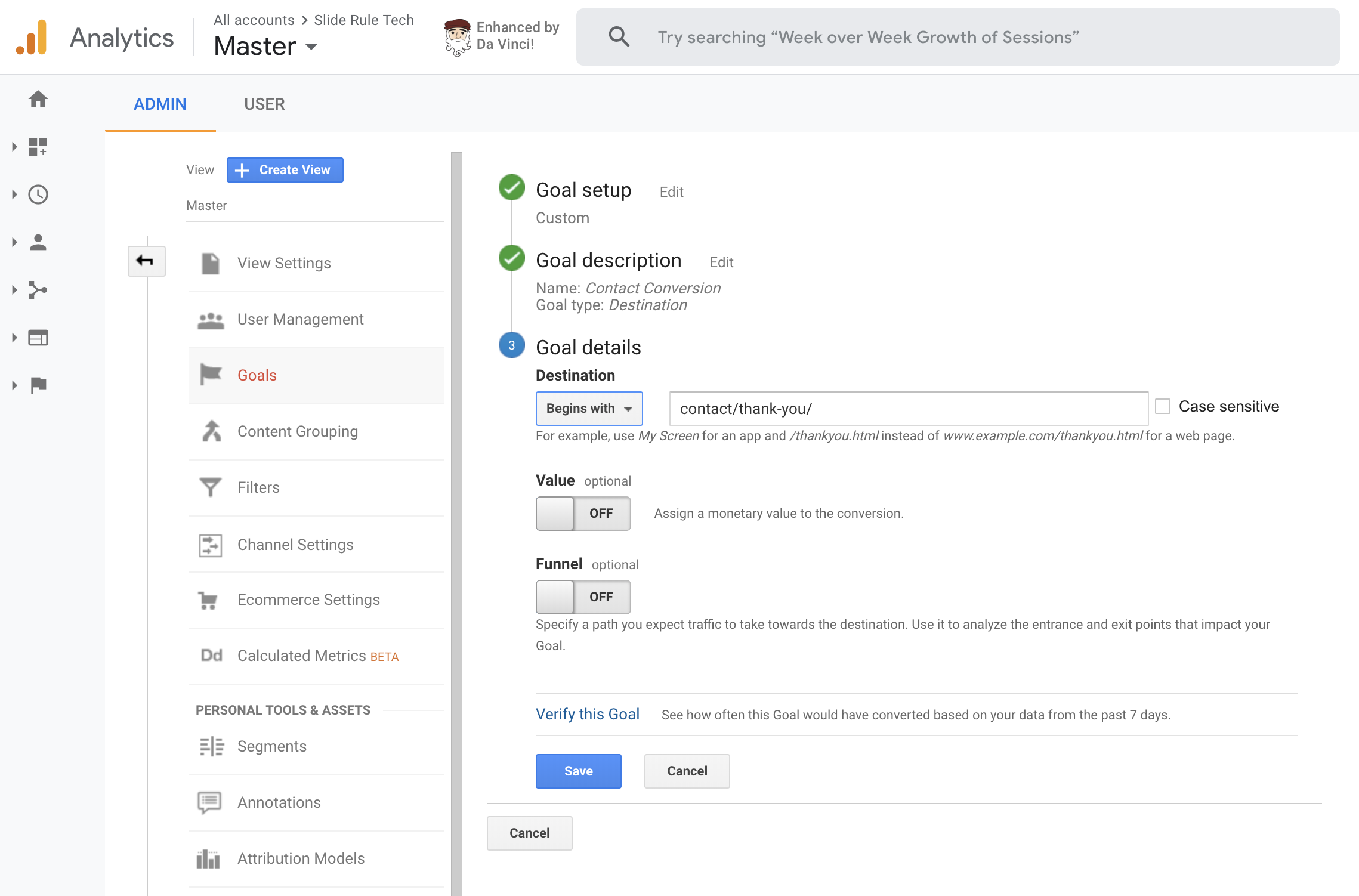Open the Begins with match type dropdown

point(588,409)
